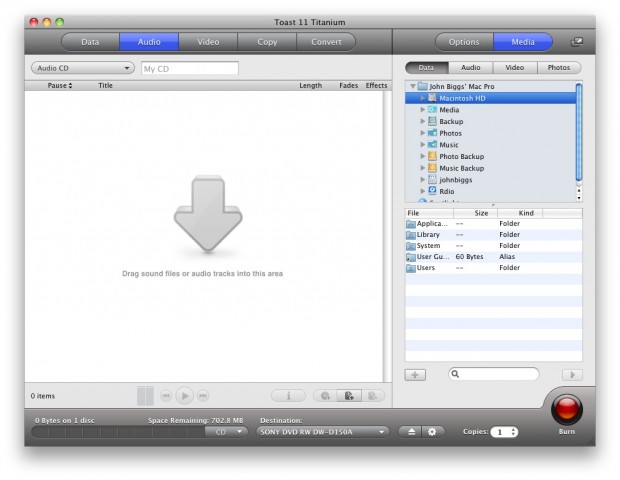Skip to the next track with the forward button

point(203,396)
